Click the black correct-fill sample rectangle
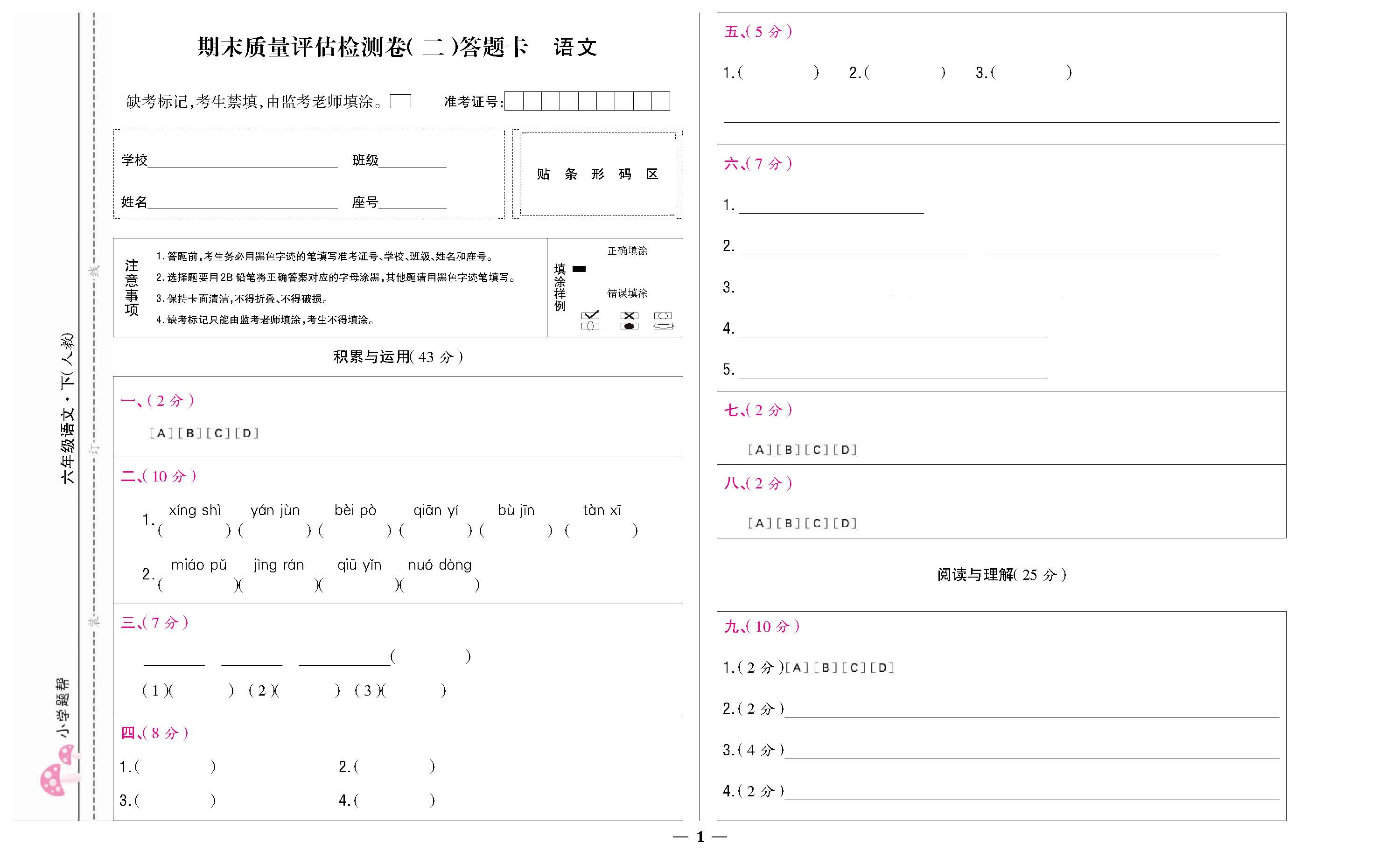This screenshot has height=857, width=1400. 580,269
